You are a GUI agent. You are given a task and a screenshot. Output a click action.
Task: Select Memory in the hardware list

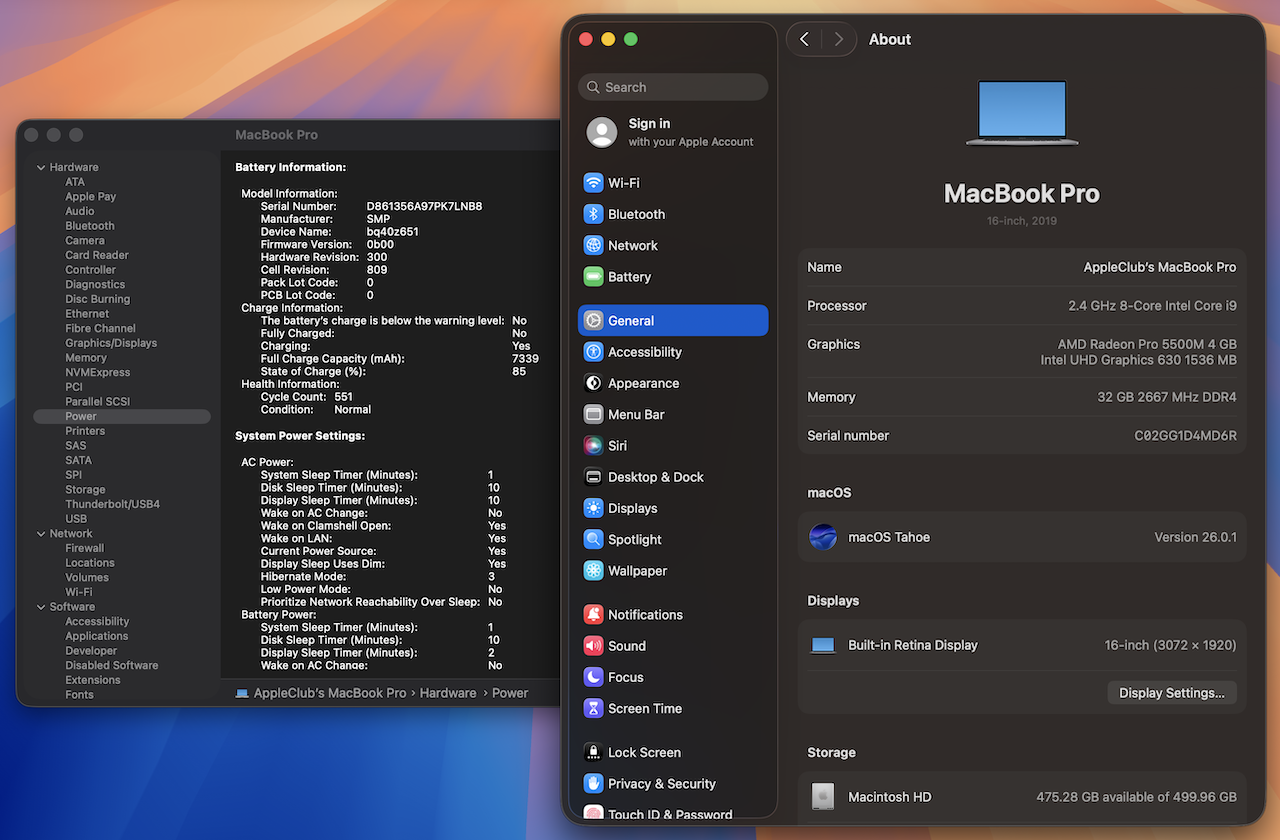pos(86,358)
